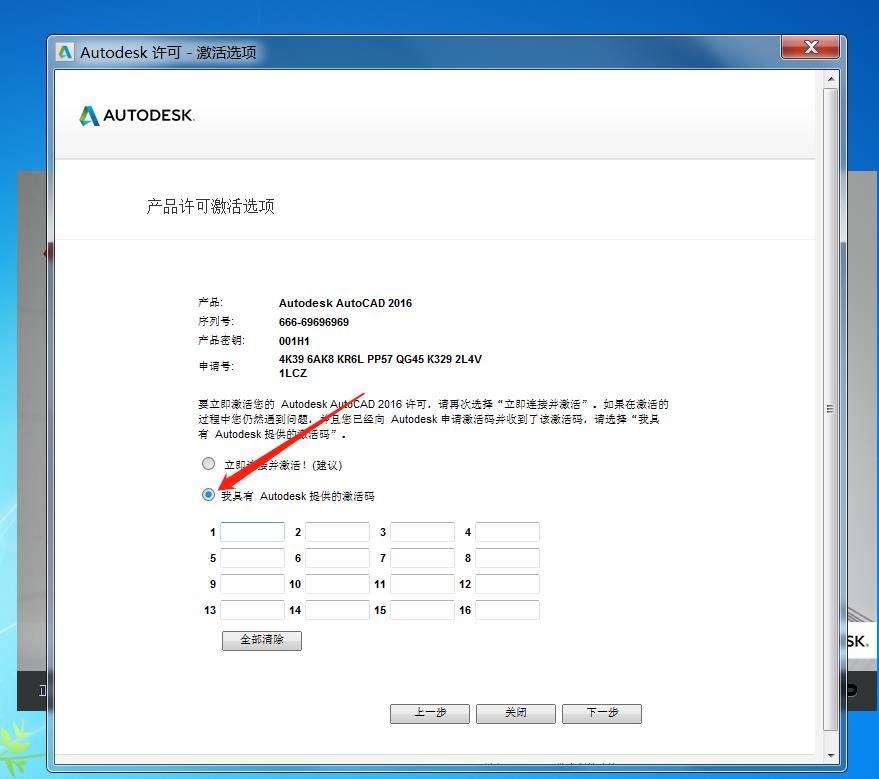Click the vertical scrollbar down arrow
The image size is (879, 779).
click(829, 753)
